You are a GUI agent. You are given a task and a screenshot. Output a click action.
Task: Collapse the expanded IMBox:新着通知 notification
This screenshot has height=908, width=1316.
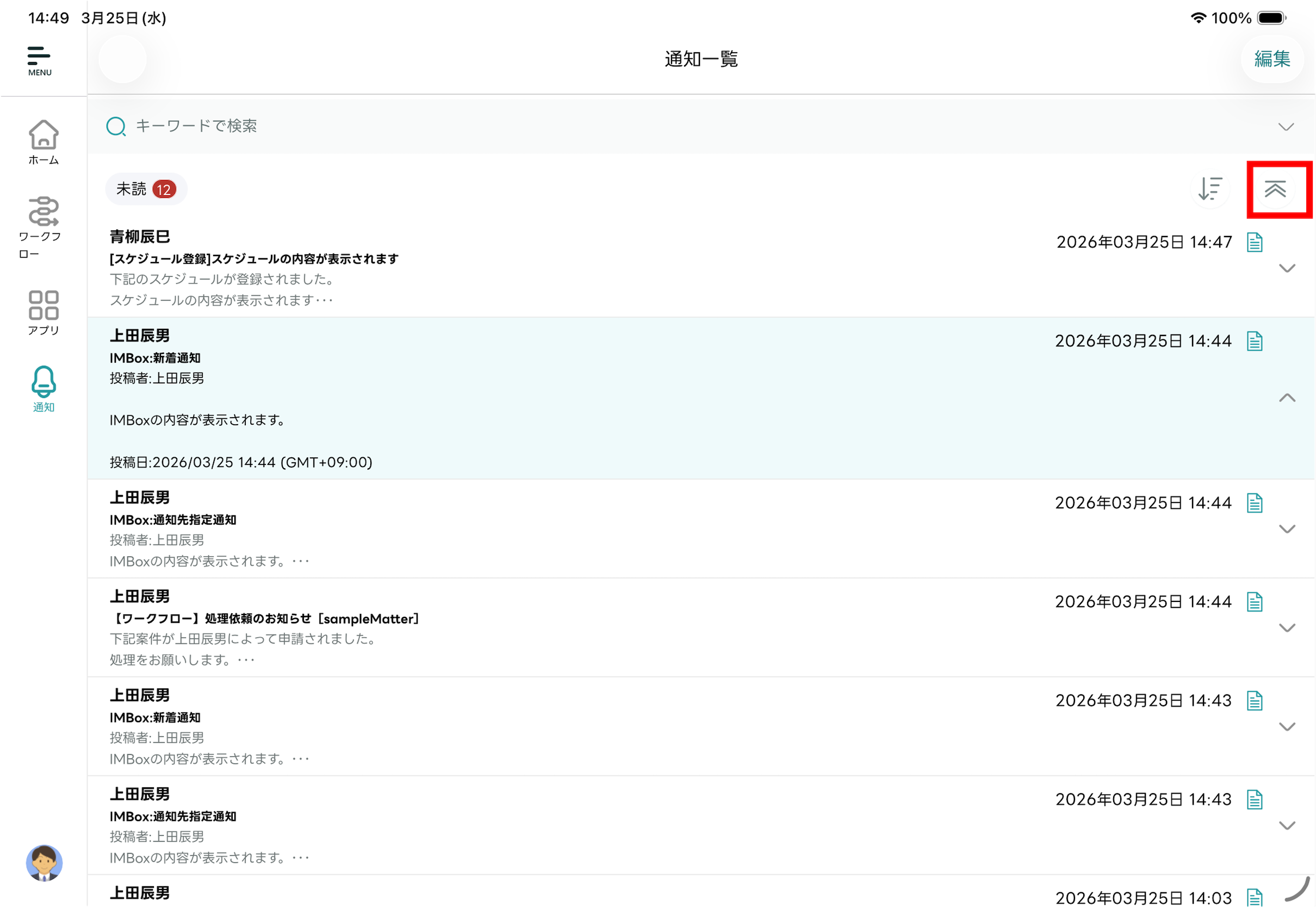(x=1287, y=397)
